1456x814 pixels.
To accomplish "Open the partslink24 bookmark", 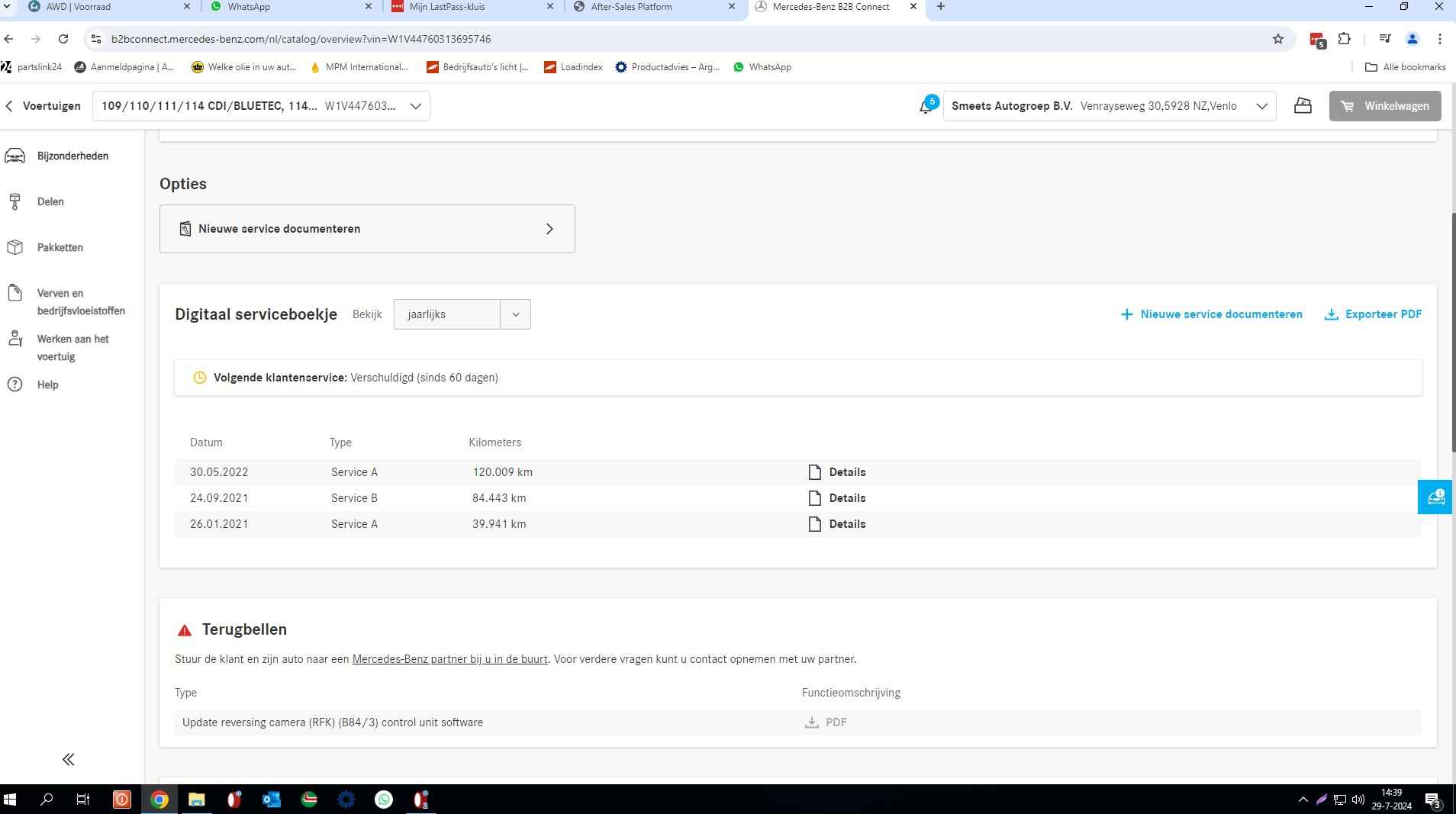I will [x=32, y=67].
